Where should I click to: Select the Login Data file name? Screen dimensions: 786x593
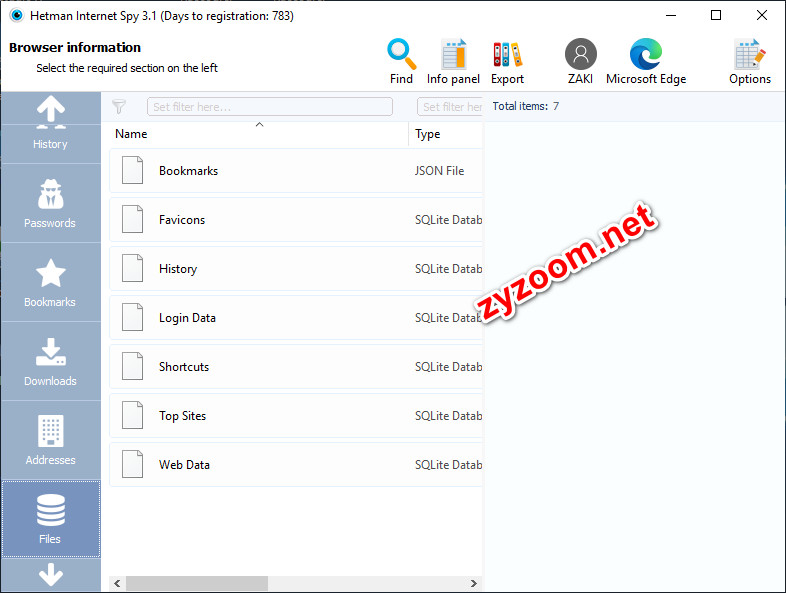click(187, 318)
